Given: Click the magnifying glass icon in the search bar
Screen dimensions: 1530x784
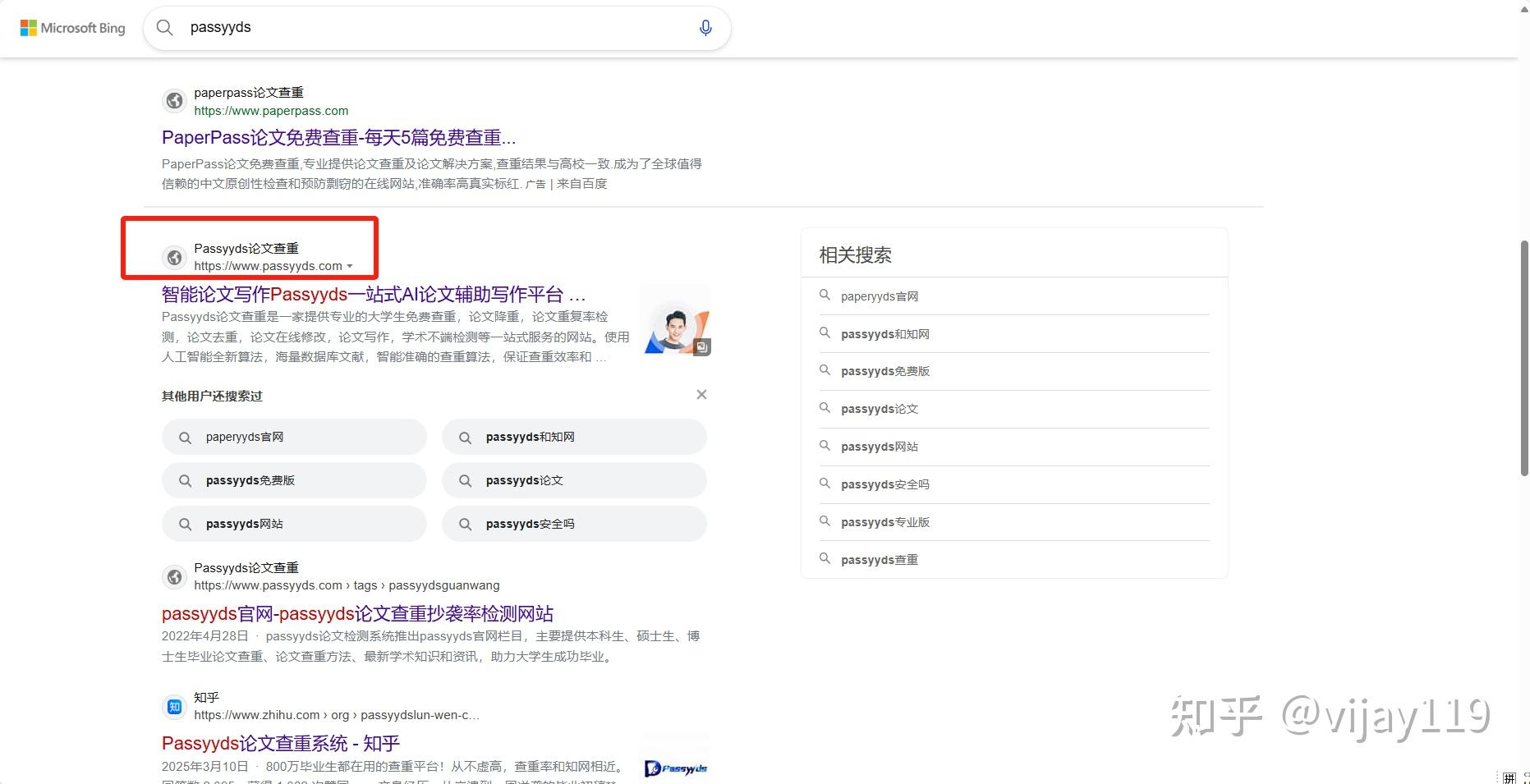Looking at the screenshot, I should (x=164, y=27).
